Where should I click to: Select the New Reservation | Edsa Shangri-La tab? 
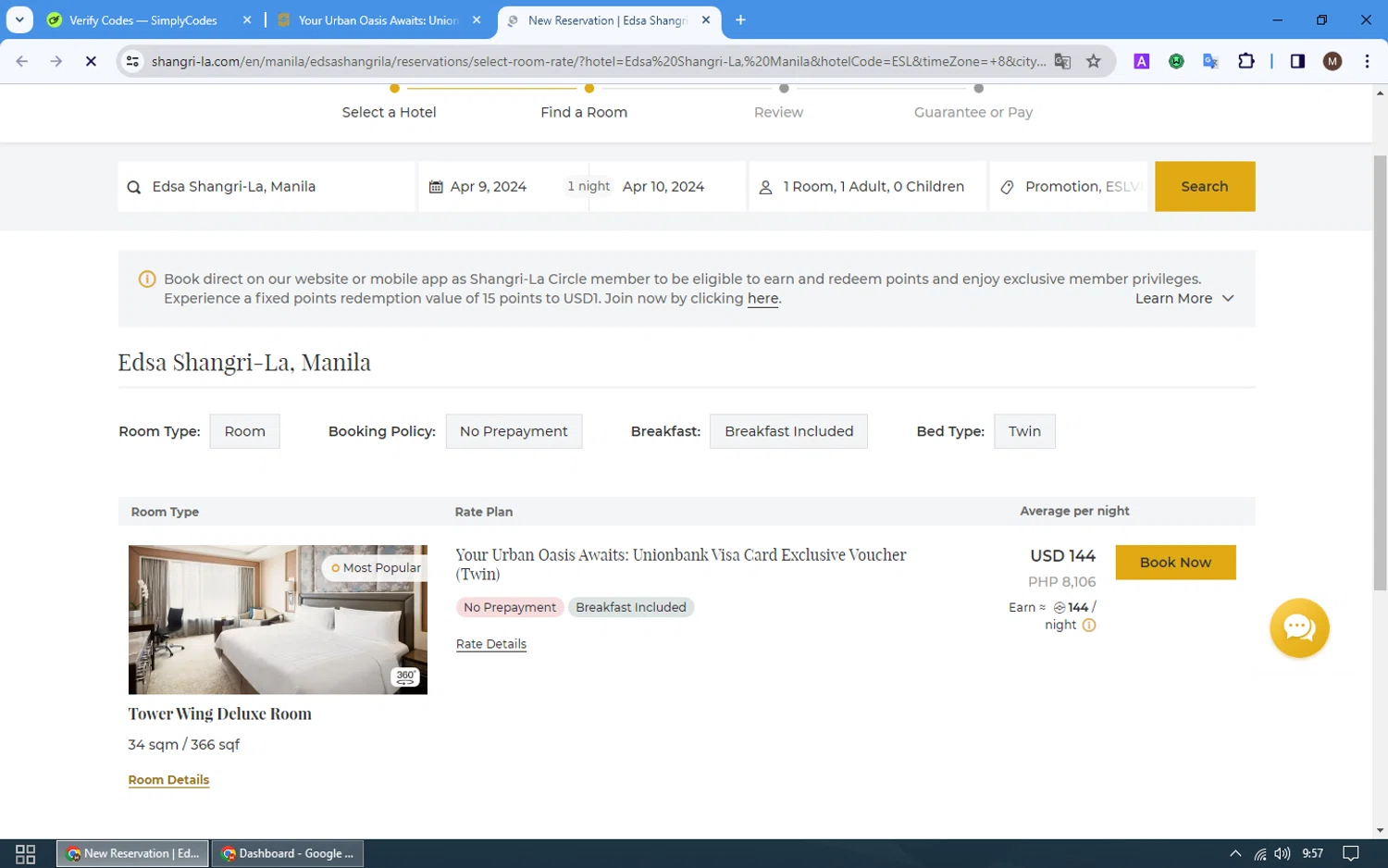pyautogui.click(x=608, y=20)
